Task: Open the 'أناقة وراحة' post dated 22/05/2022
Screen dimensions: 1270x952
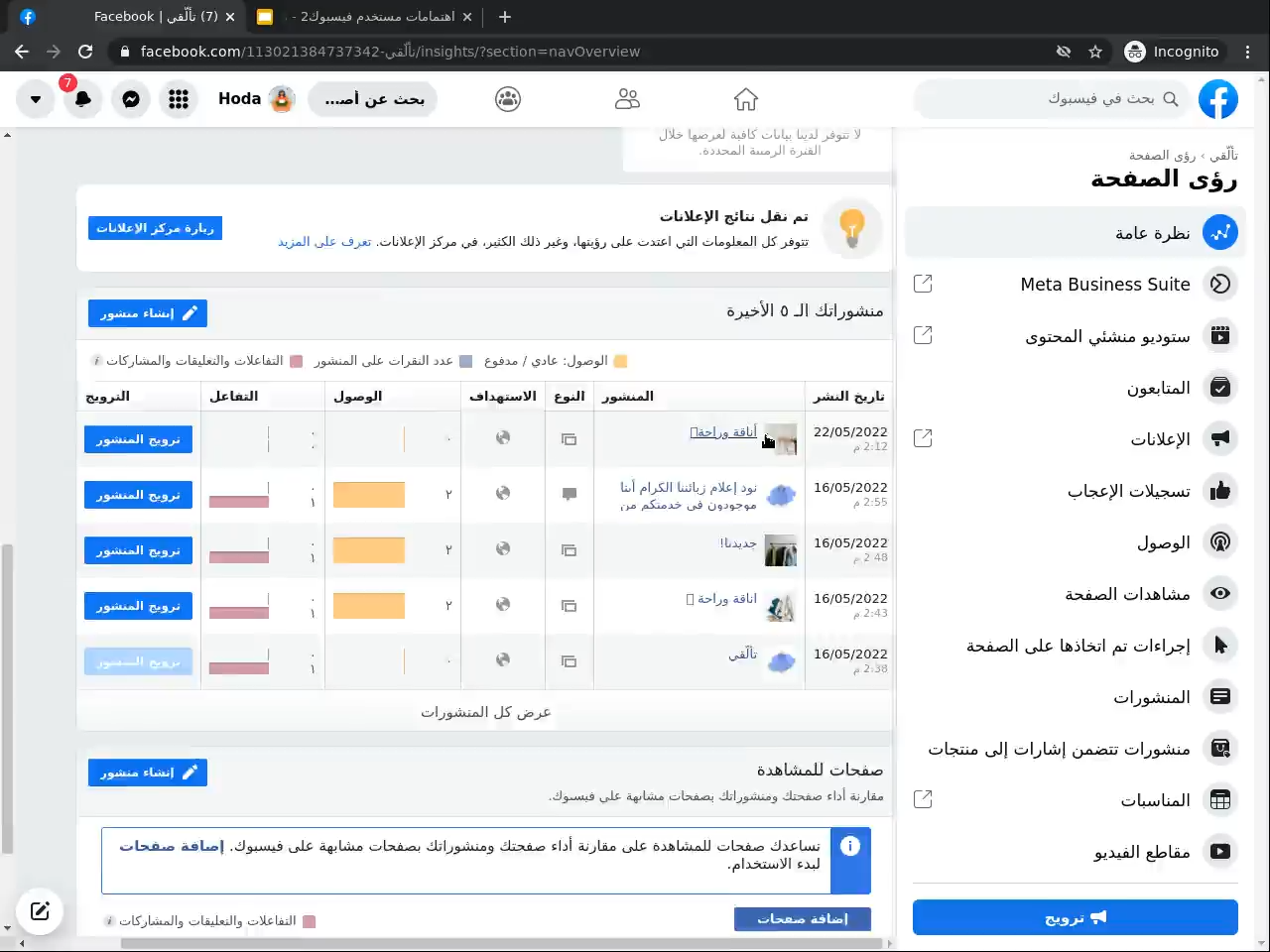Action: pyautogui.click(x=723, y=432)
